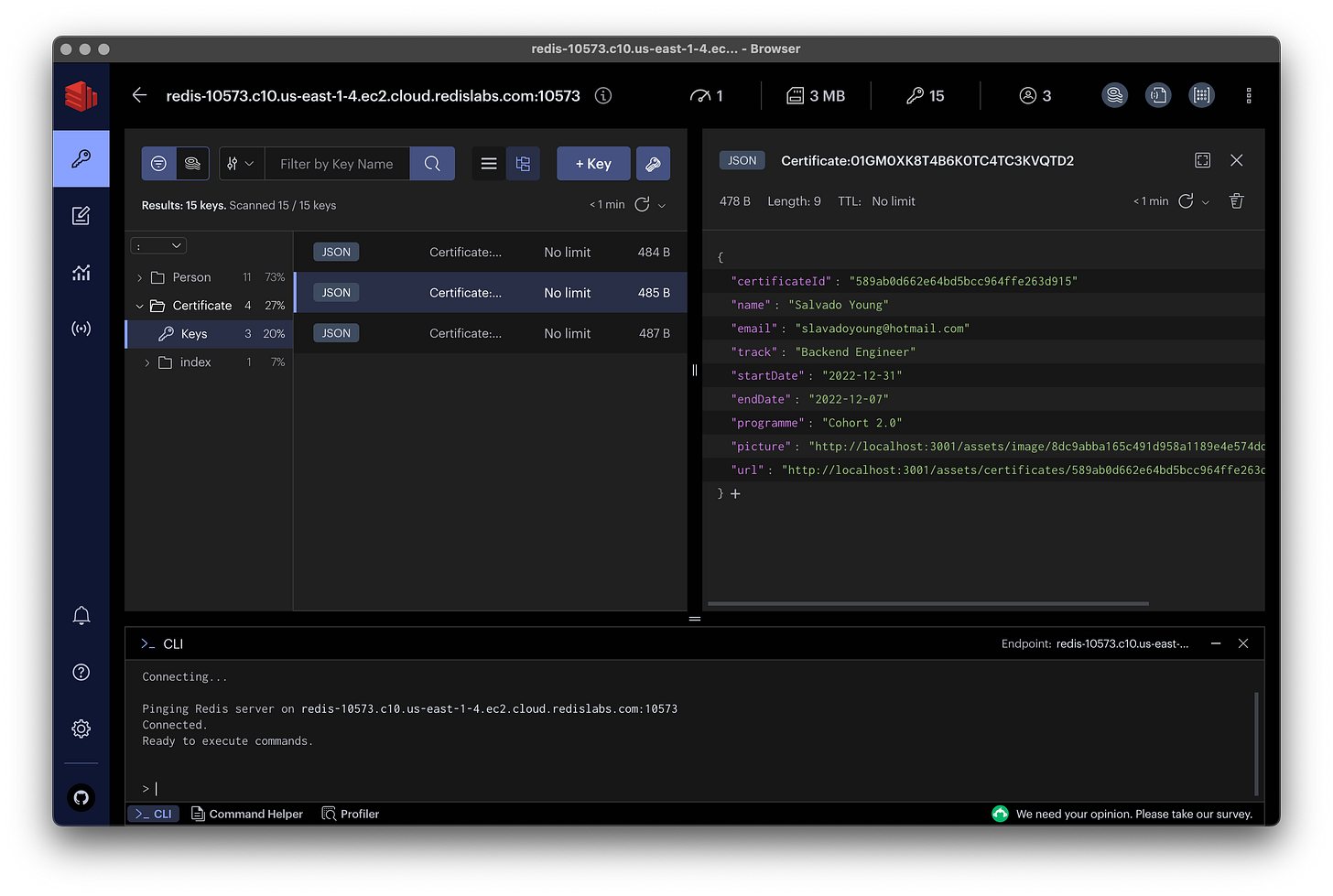Toggle full screen for key details
1333x896 pixels.
pos(1203,160)
